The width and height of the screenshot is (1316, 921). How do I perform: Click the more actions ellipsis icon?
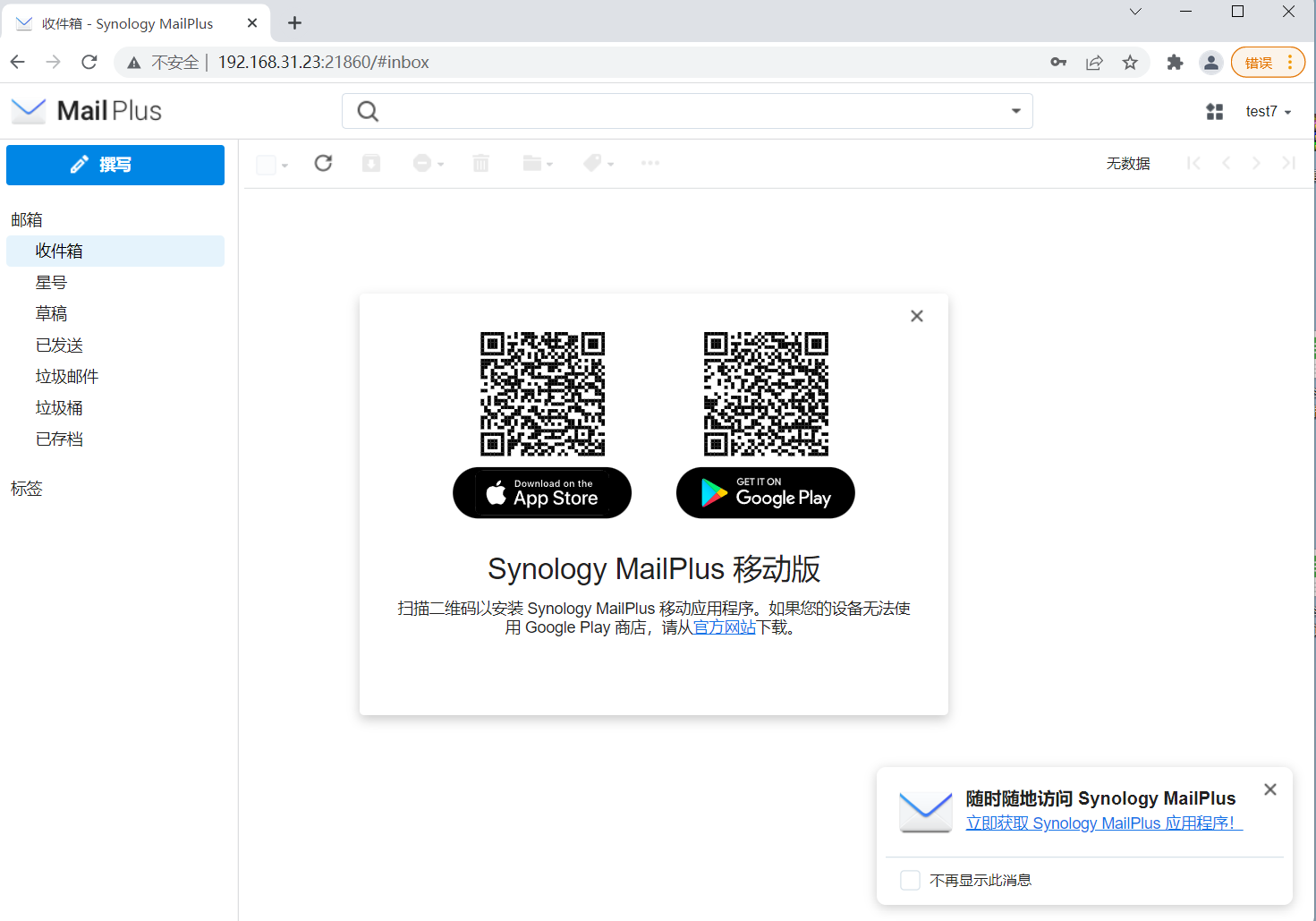click(x=650, y=163)
